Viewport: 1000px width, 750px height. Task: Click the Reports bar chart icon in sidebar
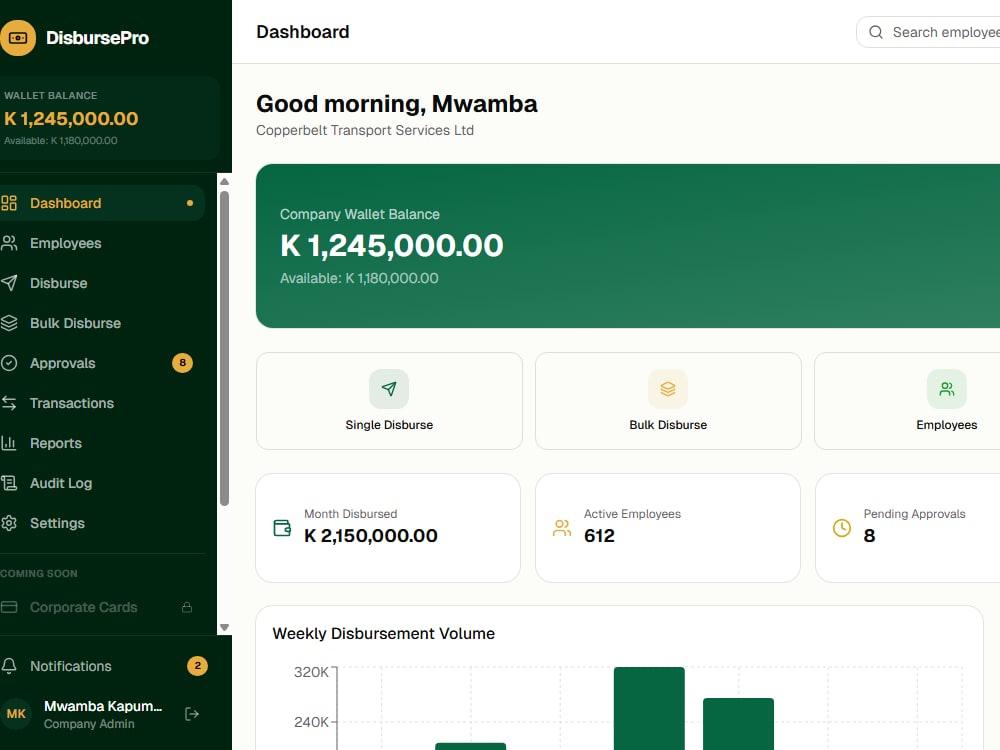[x=9, y=443]
